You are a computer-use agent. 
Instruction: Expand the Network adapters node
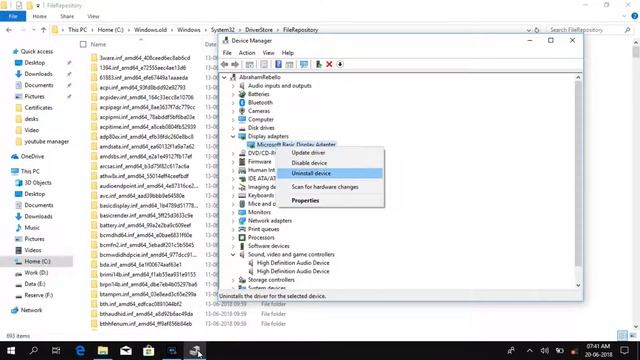click(233, 221)
